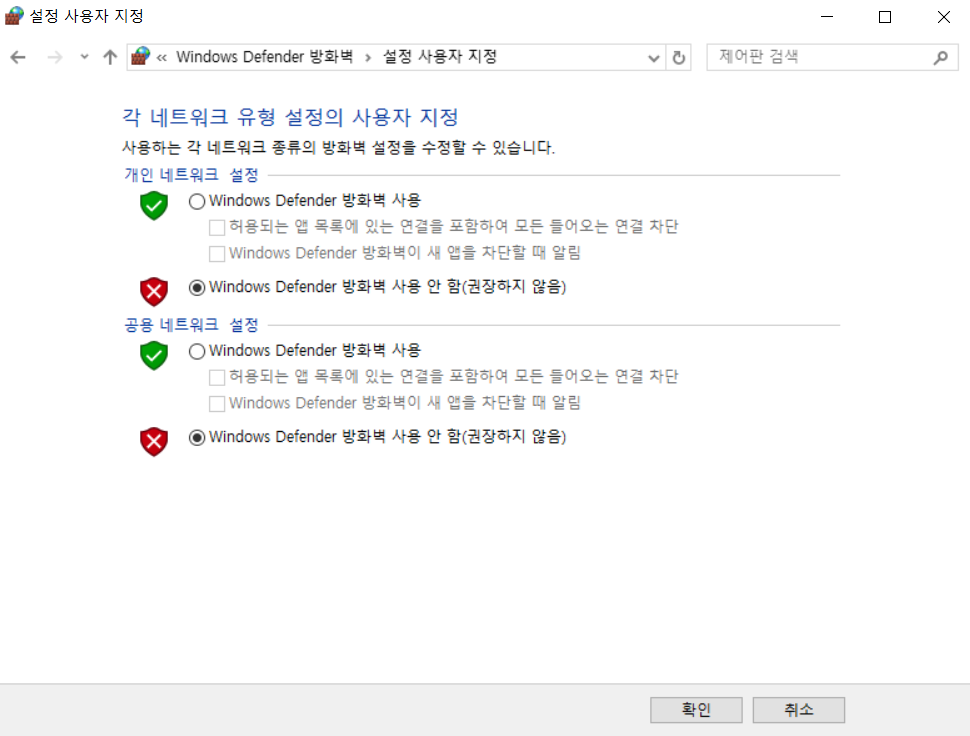Screen dimensions: 970x736
Task: Click heading 각 네트워크 유형 설정의 사용자 지정
Action: pos(290,117)
